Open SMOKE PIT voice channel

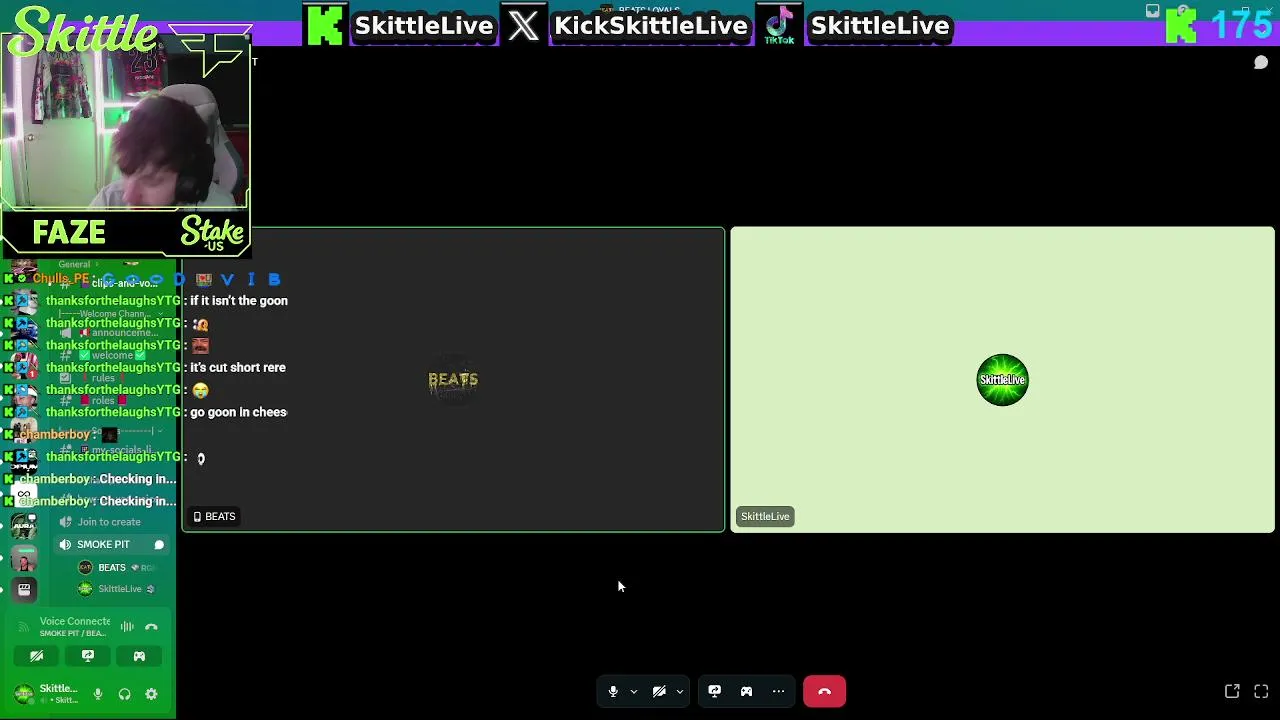point(103,545)
